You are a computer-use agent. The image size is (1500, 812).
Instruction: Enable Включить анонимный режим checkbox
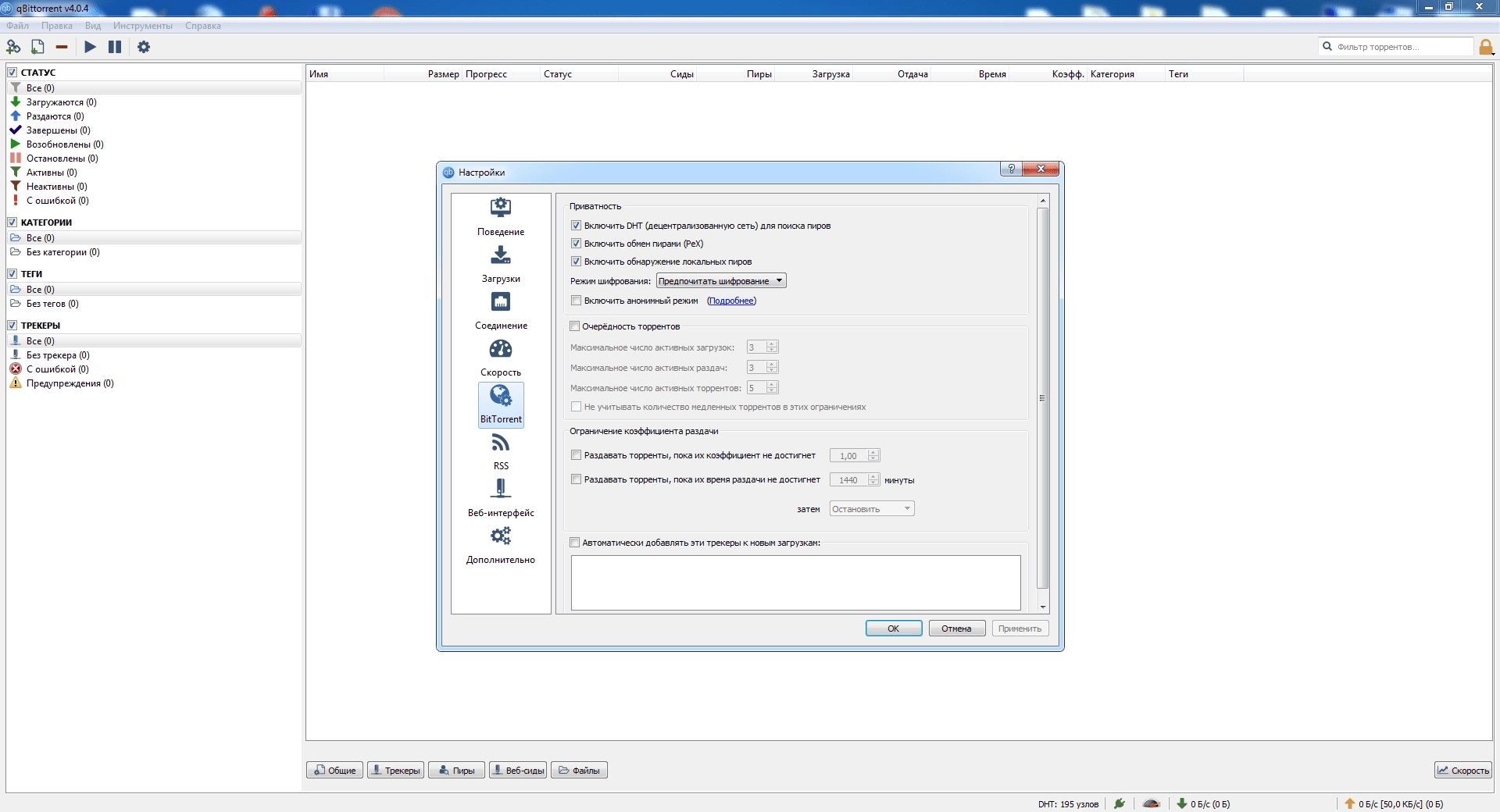coord(576,301)
